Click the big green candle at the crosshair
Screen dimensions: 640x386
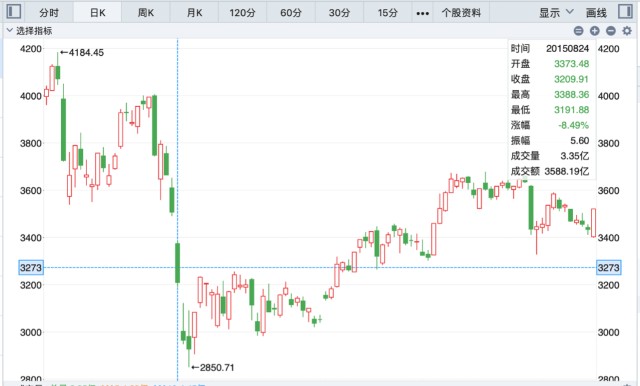click(x=178, y=263)
